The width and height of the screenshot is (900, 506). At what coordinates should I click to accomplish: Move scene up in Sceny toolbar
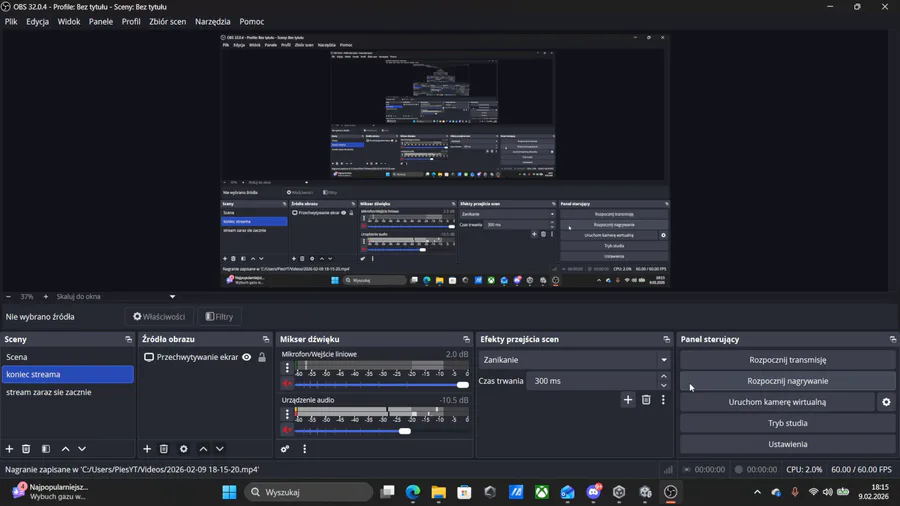[x=65, y=449]
